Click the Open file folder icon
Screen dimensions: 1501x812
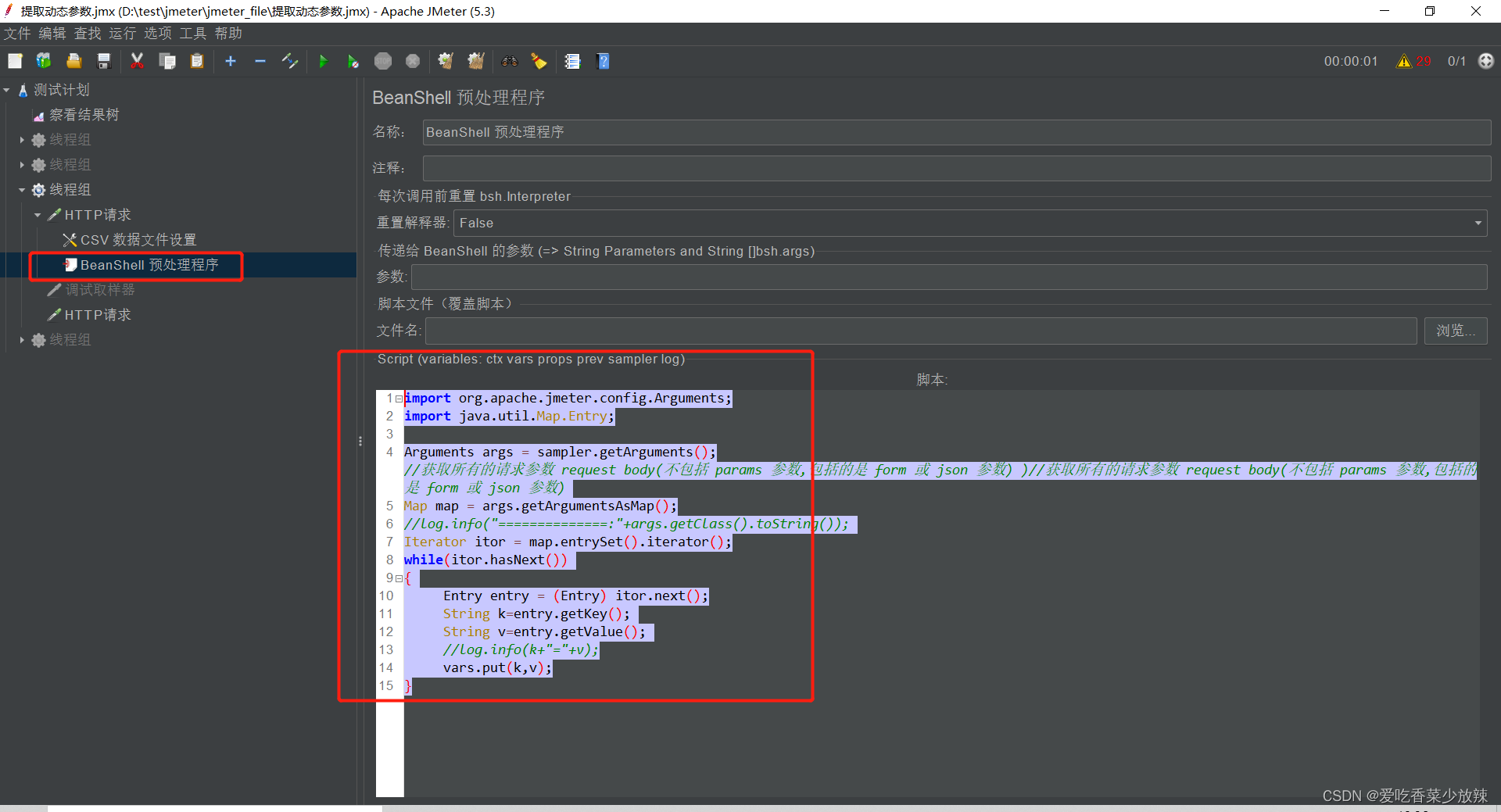coord(74,61)
